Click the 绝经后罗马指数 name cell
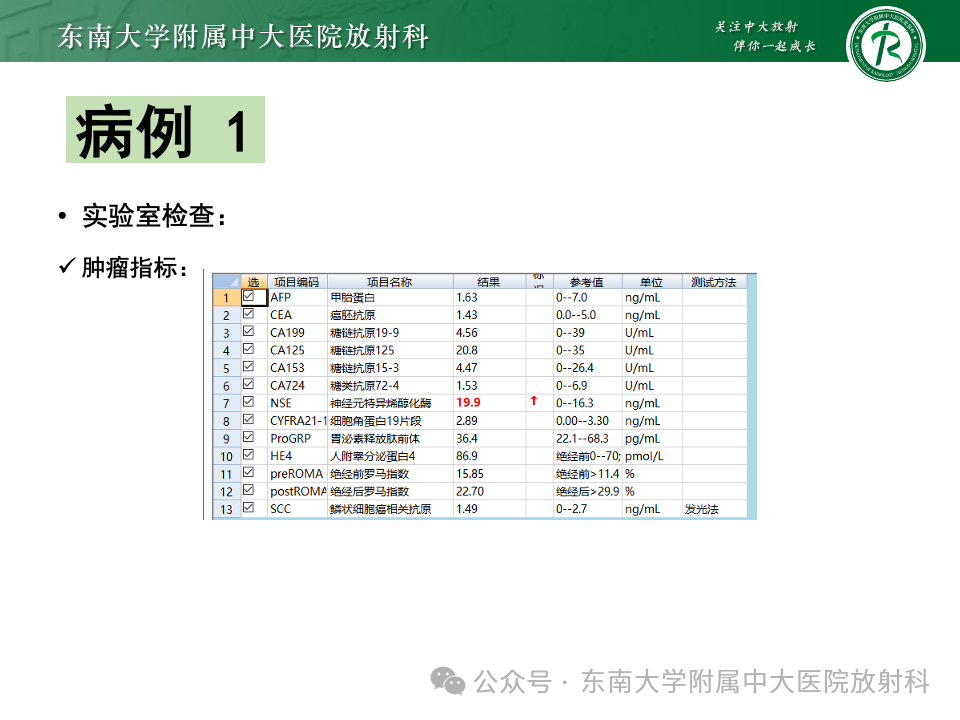This screenshot has height=720, width=960. (x=390, y=492)
